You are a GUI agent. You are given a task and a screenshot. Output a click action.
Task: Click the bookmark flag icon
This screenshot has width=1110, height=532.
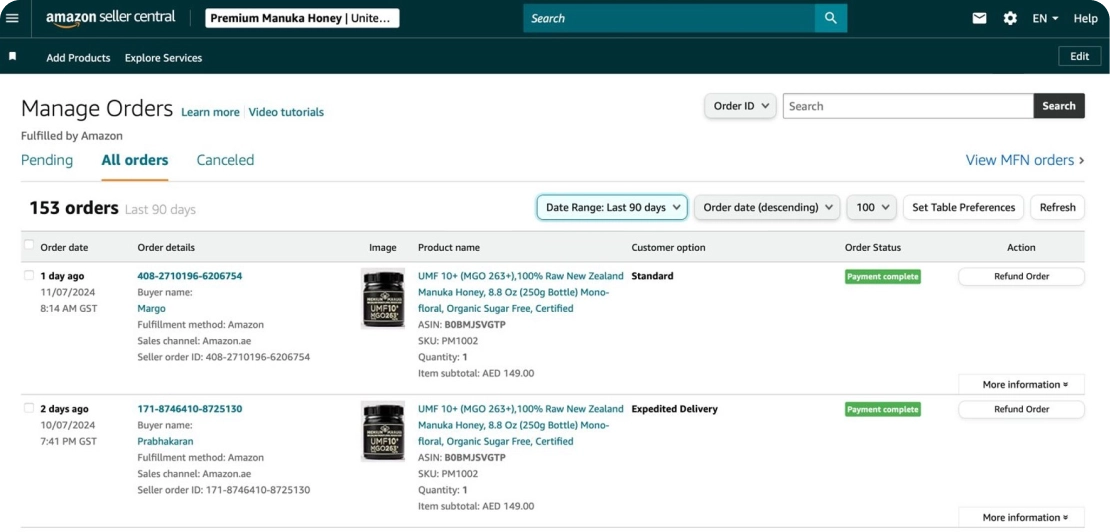(12, 57)
